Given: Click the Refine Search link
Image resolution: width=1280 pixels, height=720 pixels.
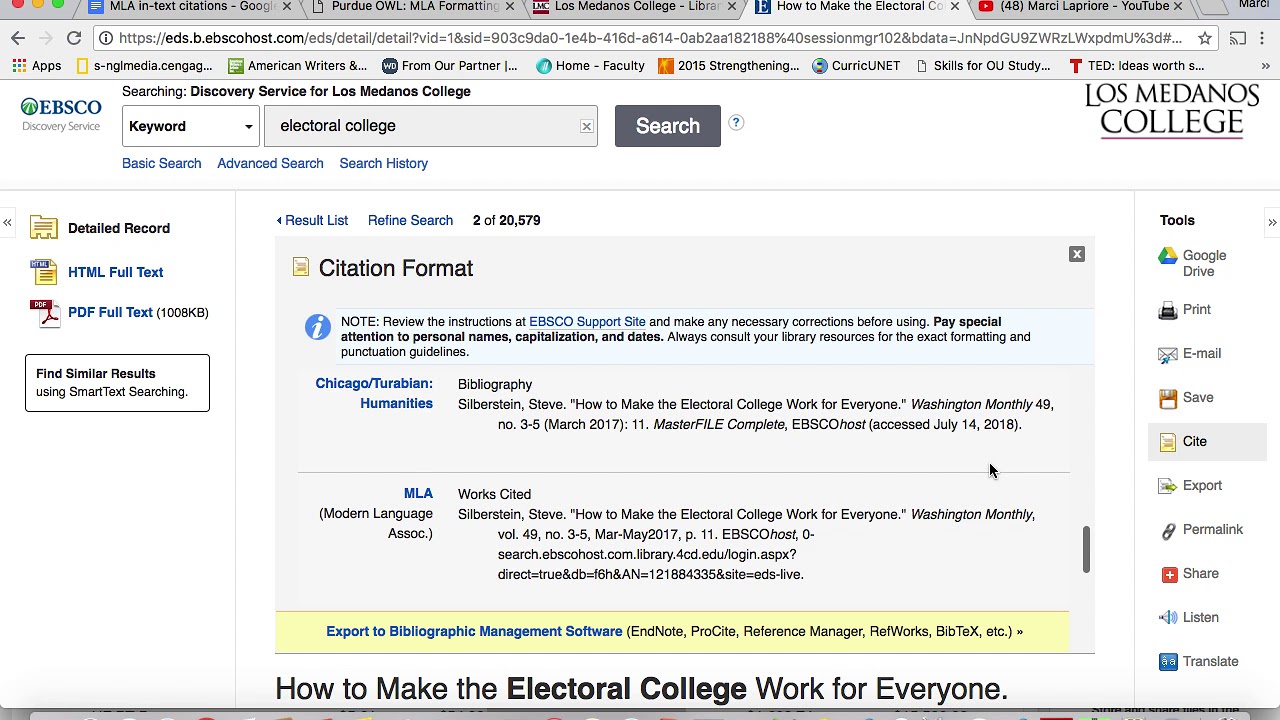Looking at the screenshot, I should pos(410,220).
